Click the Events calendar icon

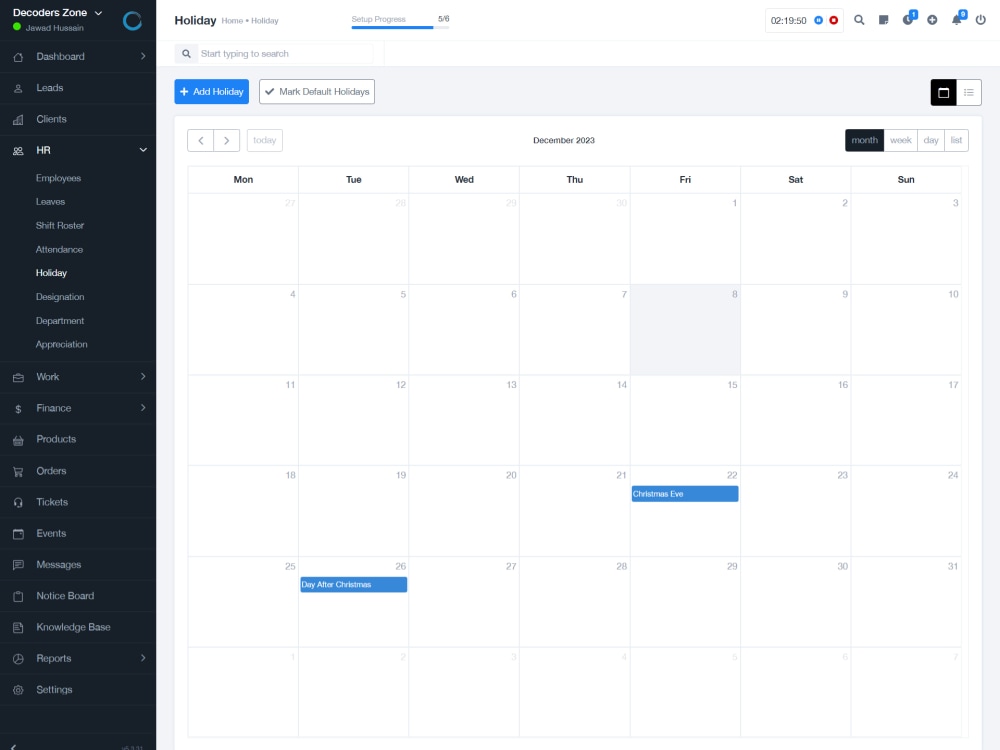tap(18, 534)
